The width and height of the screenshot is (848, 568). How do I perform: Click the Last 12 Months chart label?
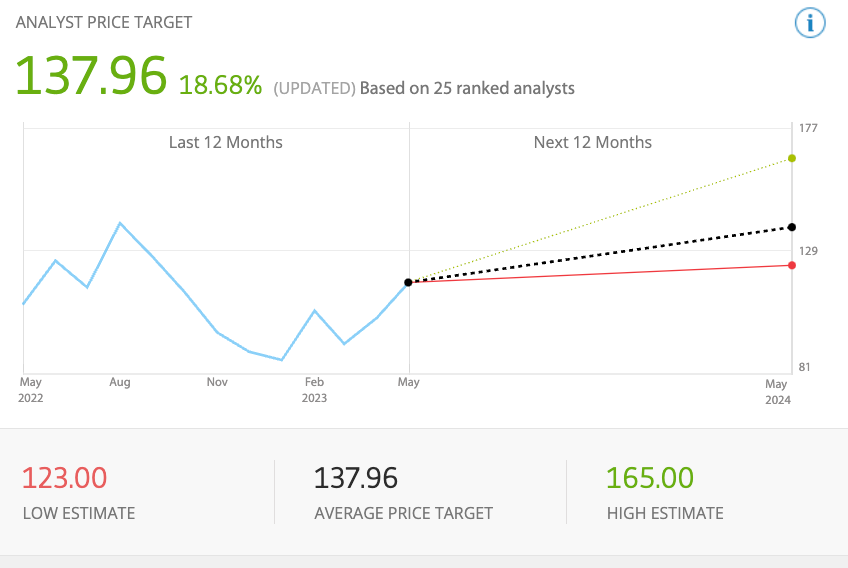[225, 142]
